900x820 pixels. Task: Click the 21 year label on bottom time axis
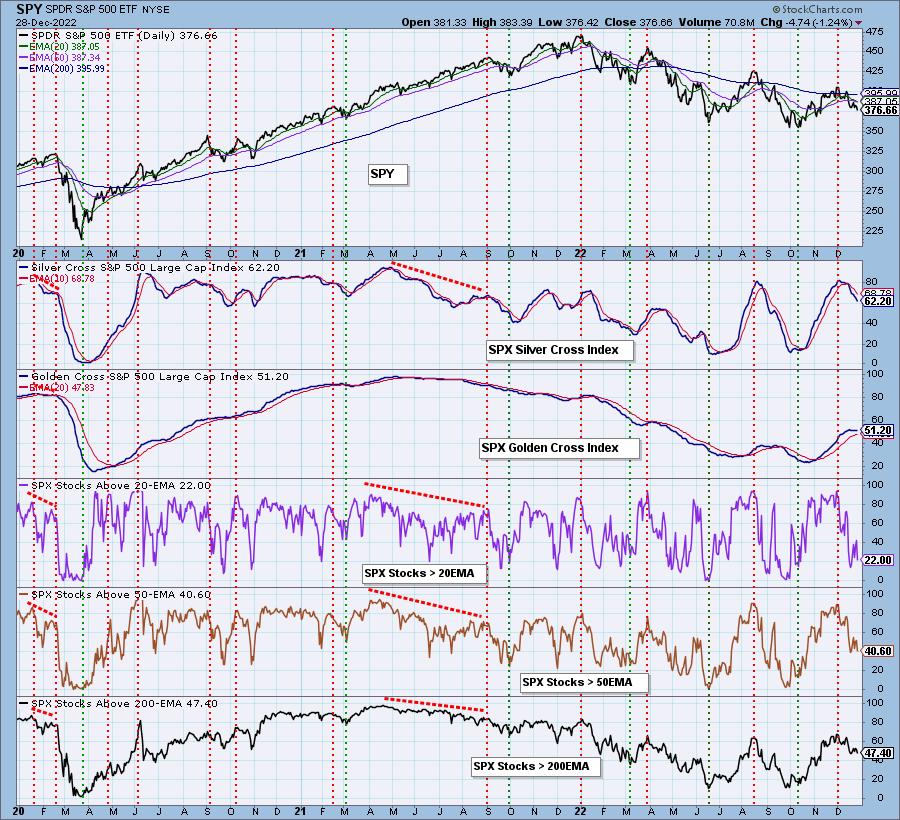[x=300, y=811]
